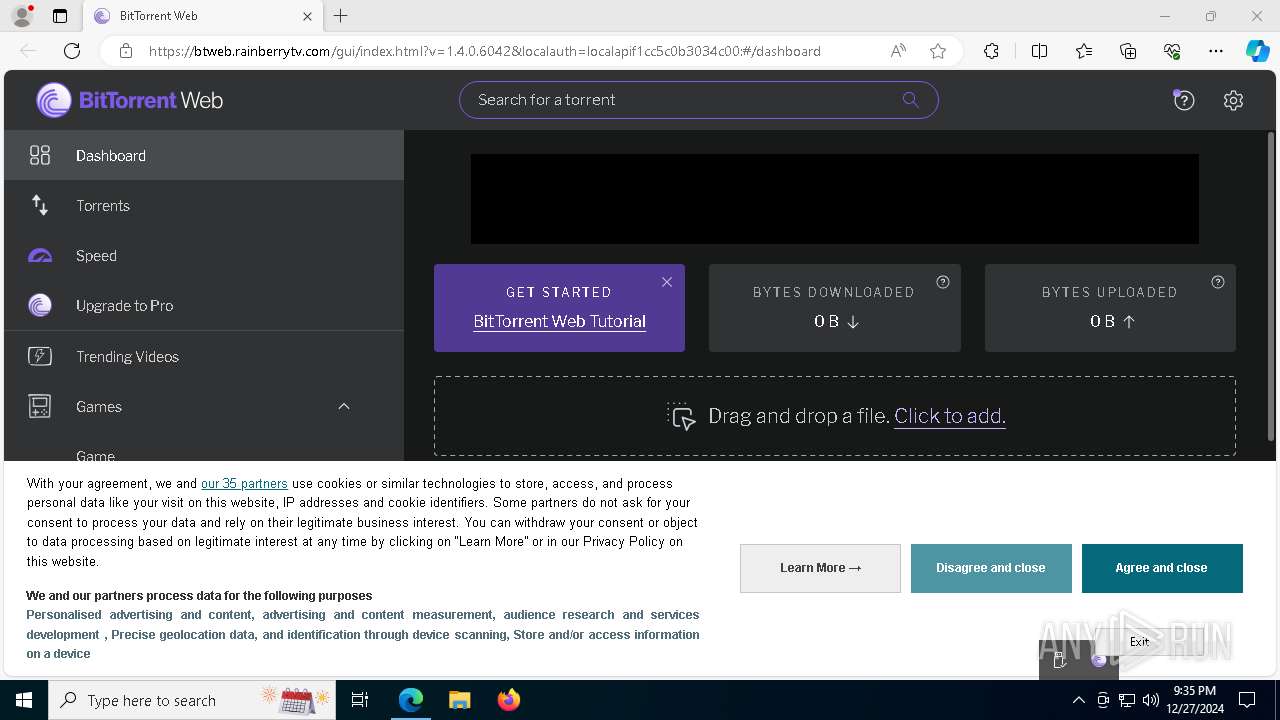1280x720 pixels.
Task: Click the Bytes Downloaded card
Action: point(835,308)
